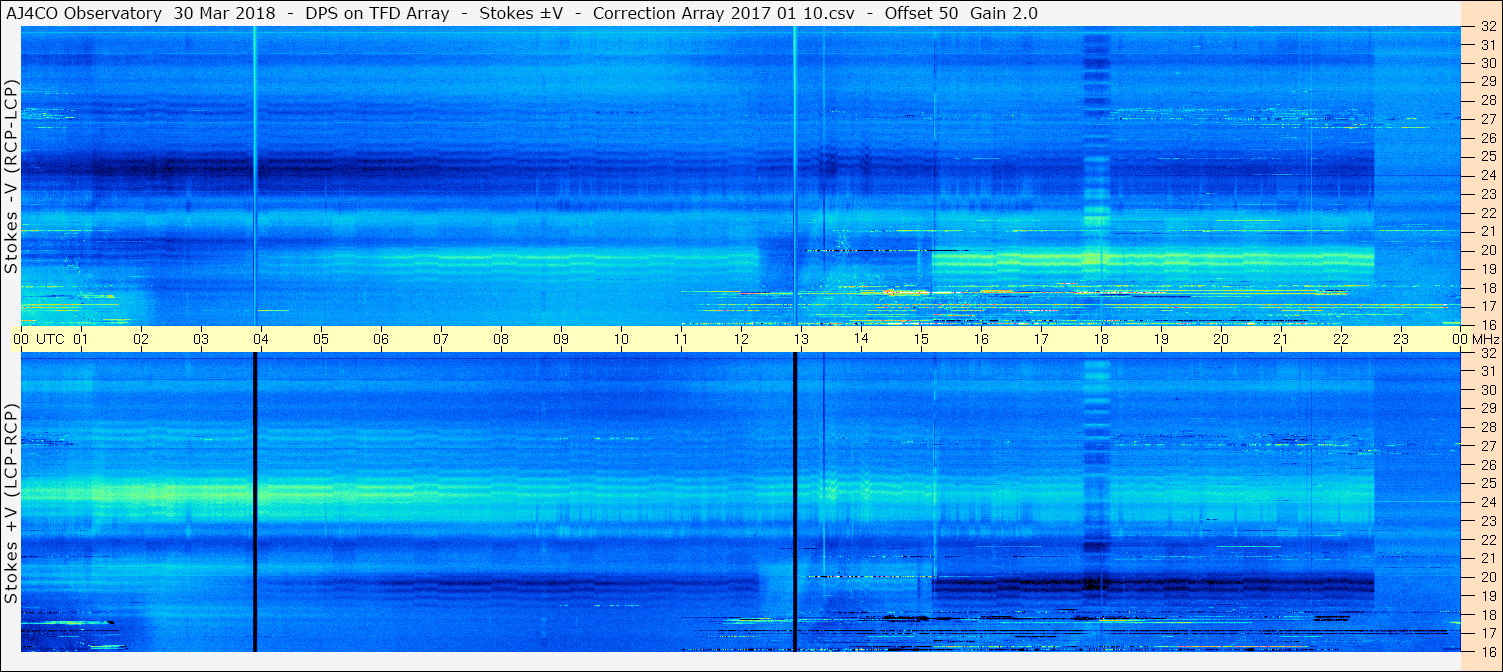Click the black data-gap bar near 04 UTC in lower panel
Viewport: 1503px width, 672px height.
tap(255, 502)
